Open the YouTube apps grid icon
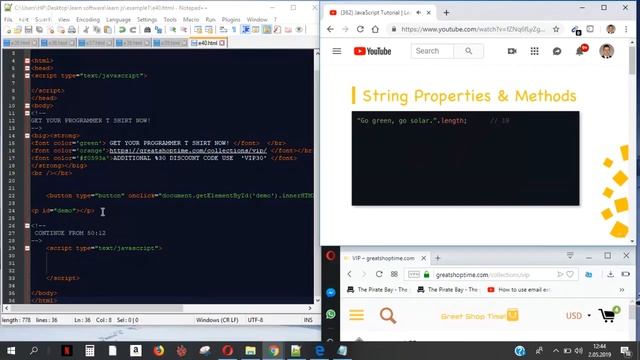This screenshot has width=640, height=360. (x=534, y=51)
